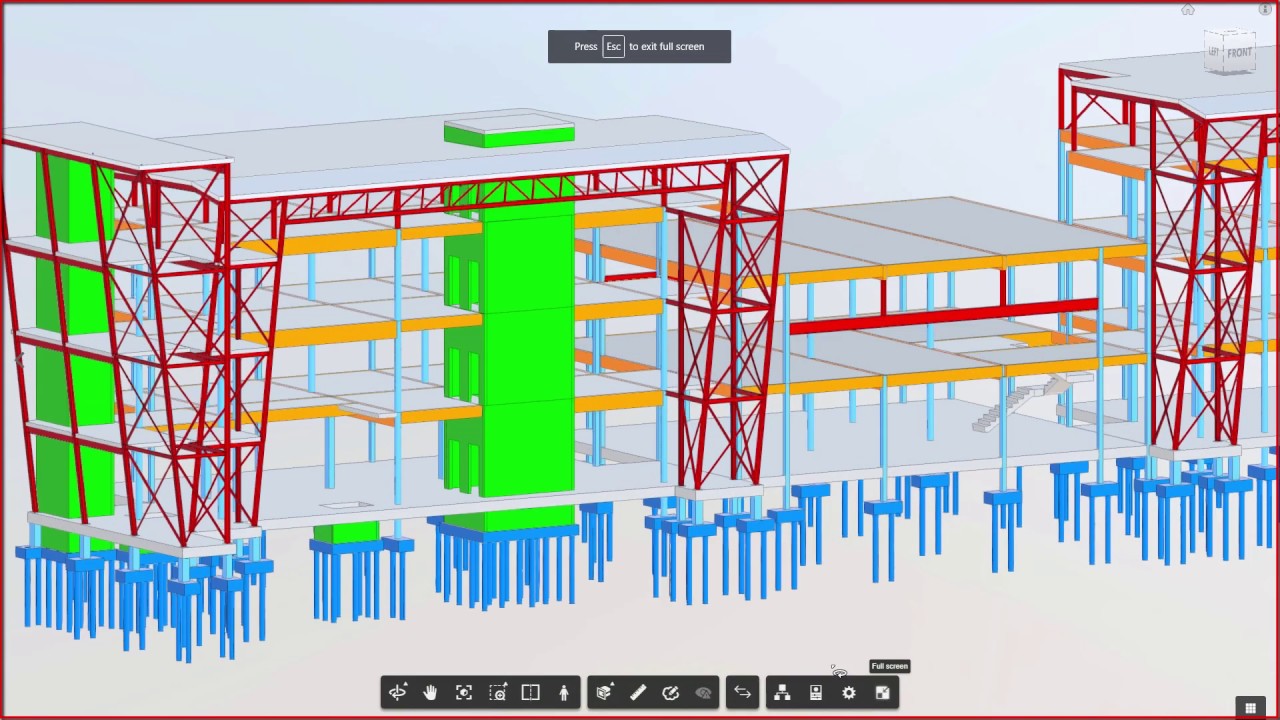This screenshot has width=1280, height=720.
Task: Toggle the split view mode
Action: coord(530,692)
